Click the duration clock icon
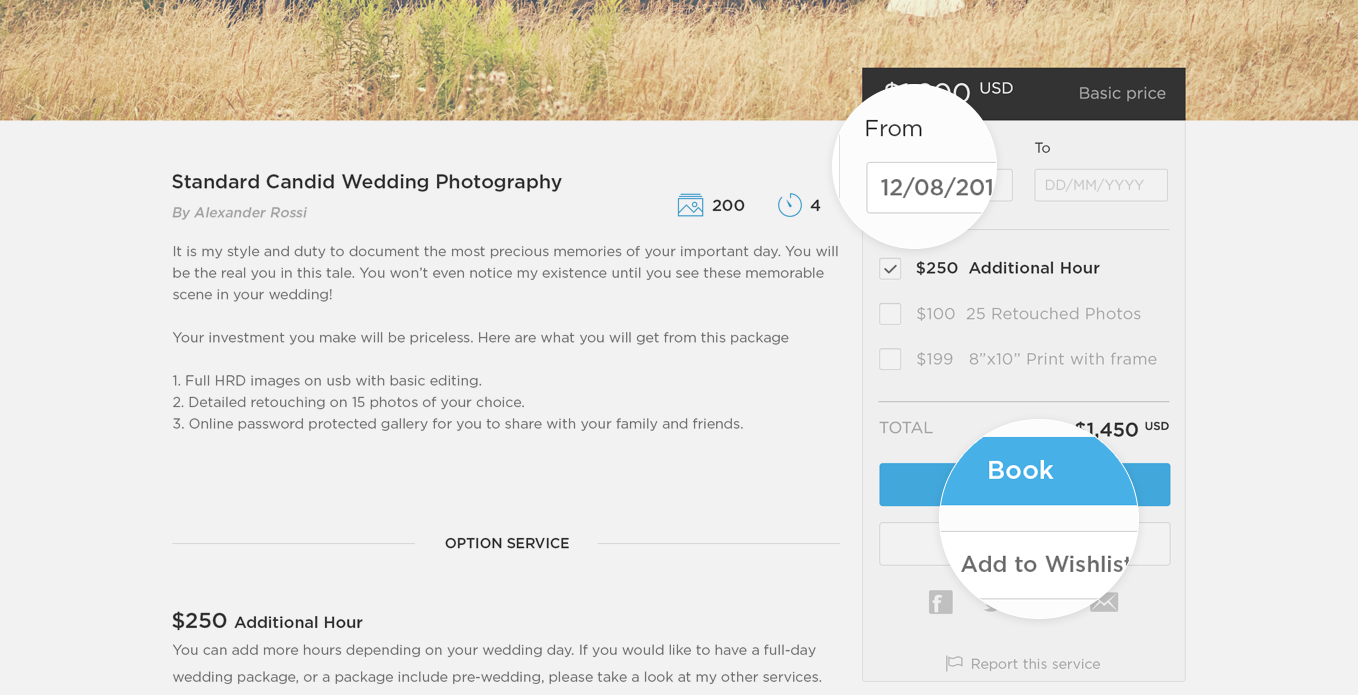Screen dimensions: 1358x695 790,205
